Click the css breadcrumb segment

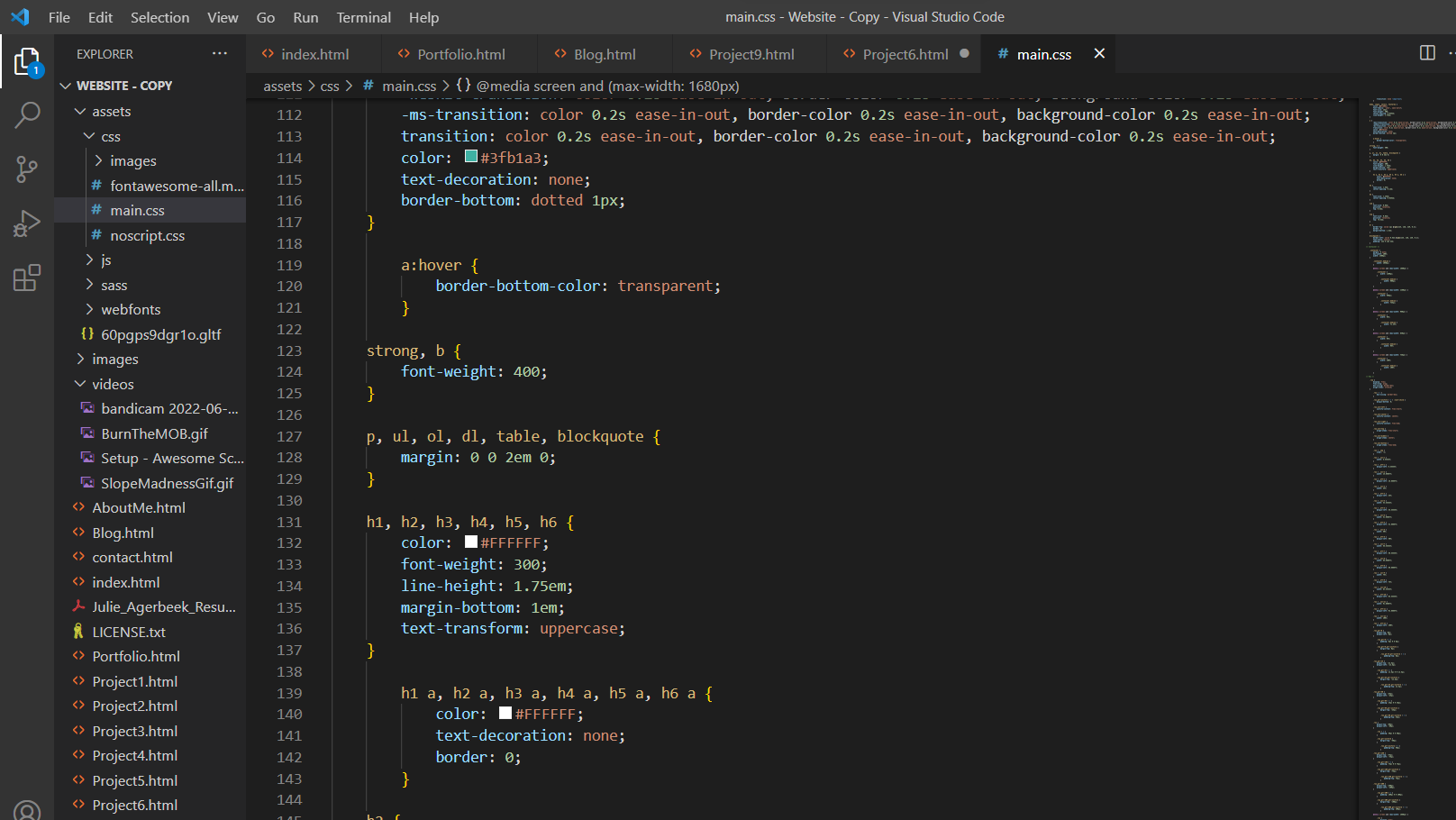pos(330,86)
